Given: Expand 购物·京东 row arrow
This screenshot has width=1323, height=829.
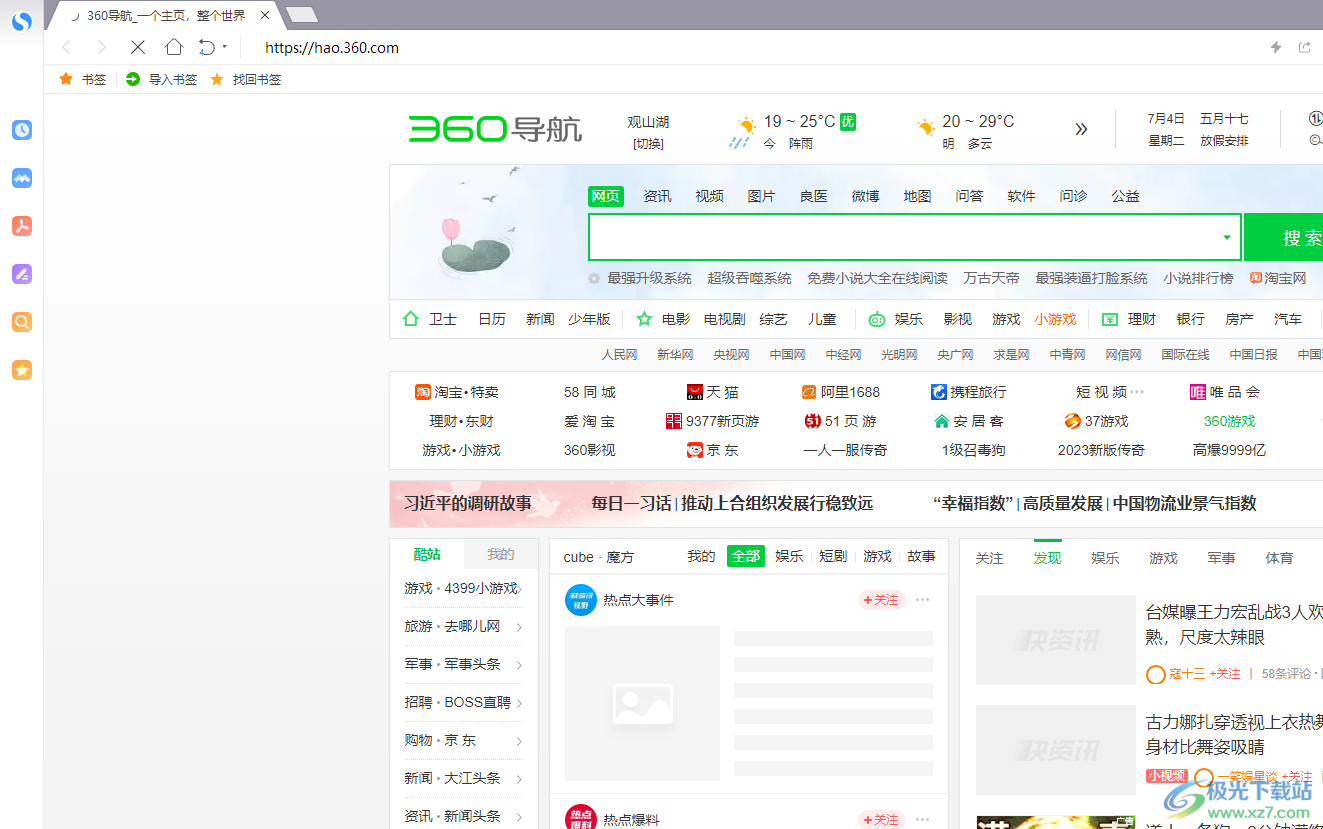Looking at the screenshot, I should point(520,741).
